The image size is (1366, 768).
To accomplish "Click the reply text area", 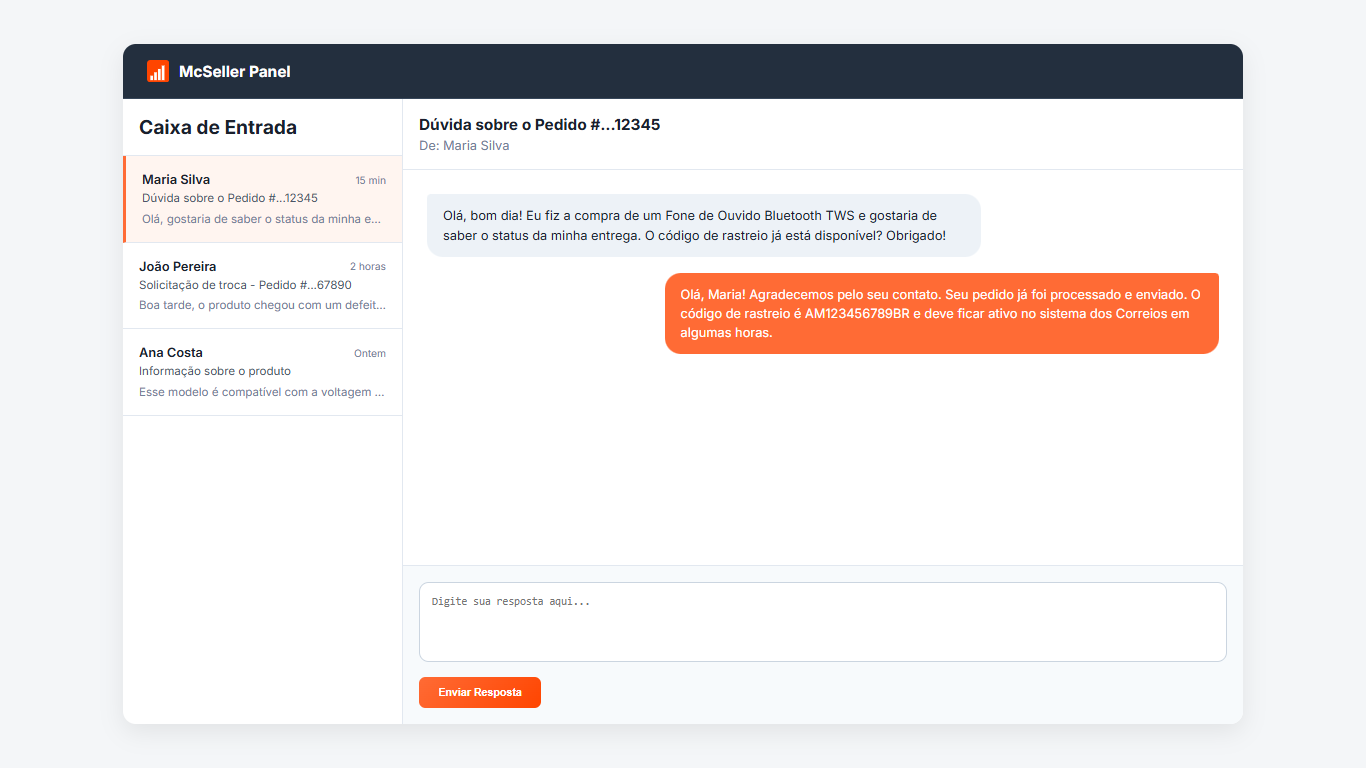I will point(822,622).
